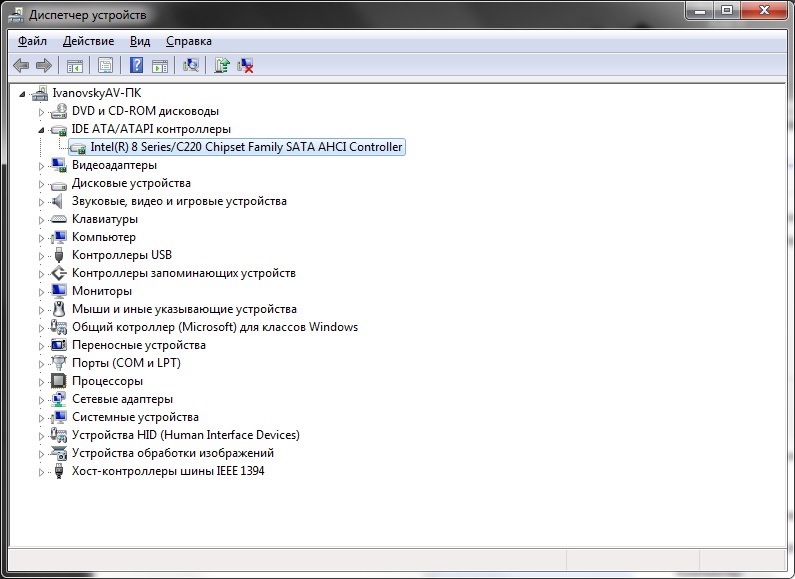Click the Сетевые адаптеры network icon

(x=59, y=399)
